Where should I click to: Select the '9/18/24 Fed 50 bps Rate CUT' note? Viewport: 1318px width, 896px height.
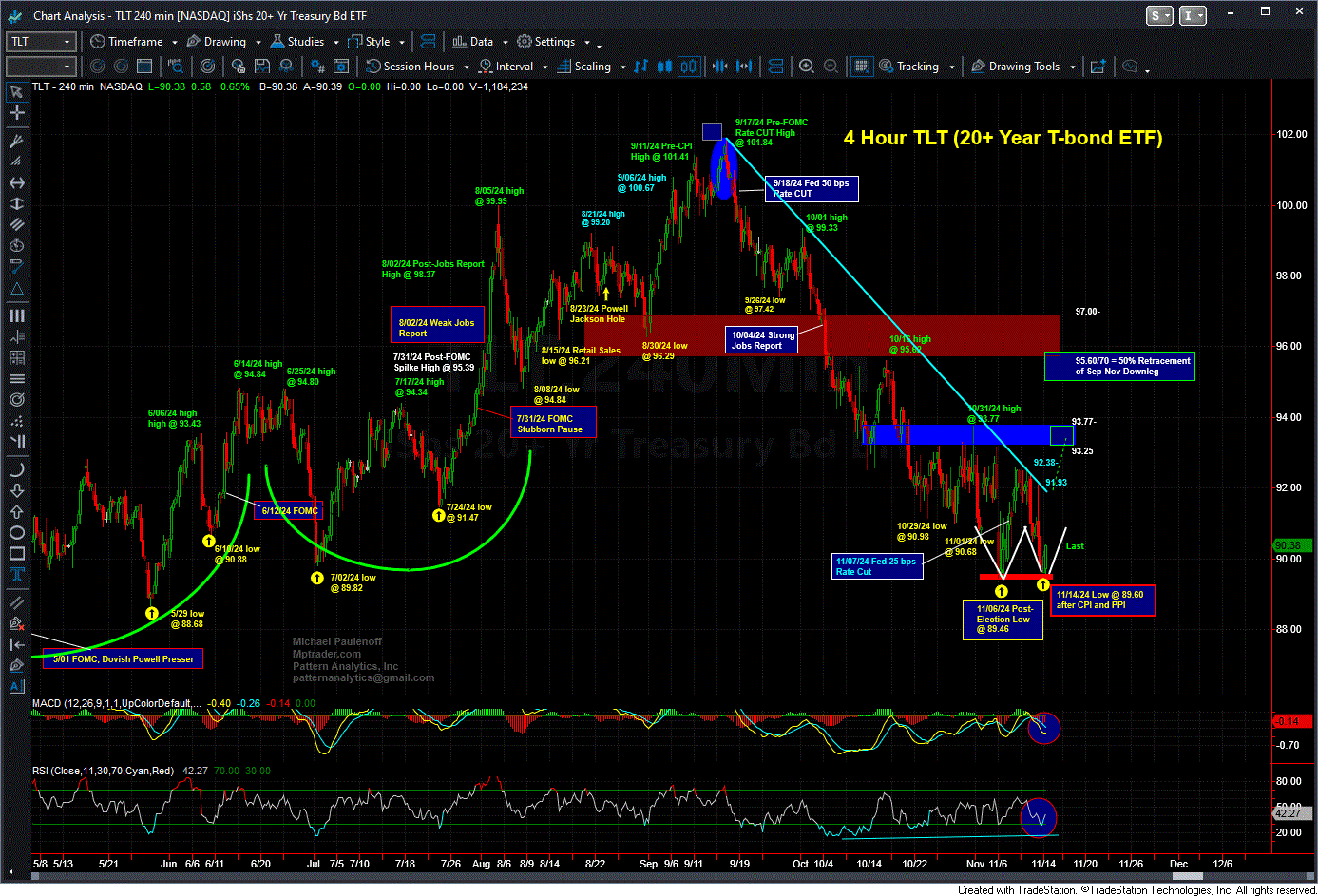[812, 188]
